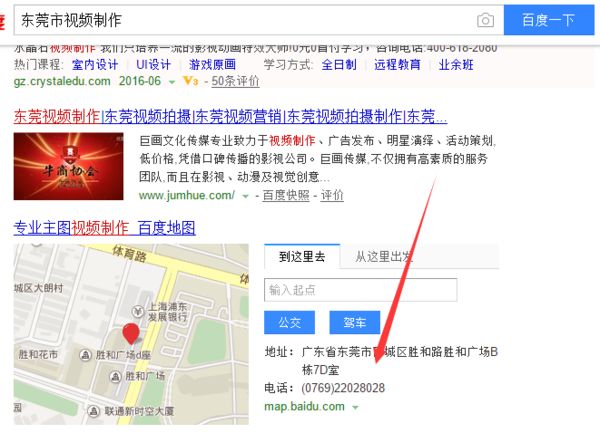Click the red 牛商协会 result thumbnail
The height and width of the screenshot is (433, 600).
click(68, 166)
